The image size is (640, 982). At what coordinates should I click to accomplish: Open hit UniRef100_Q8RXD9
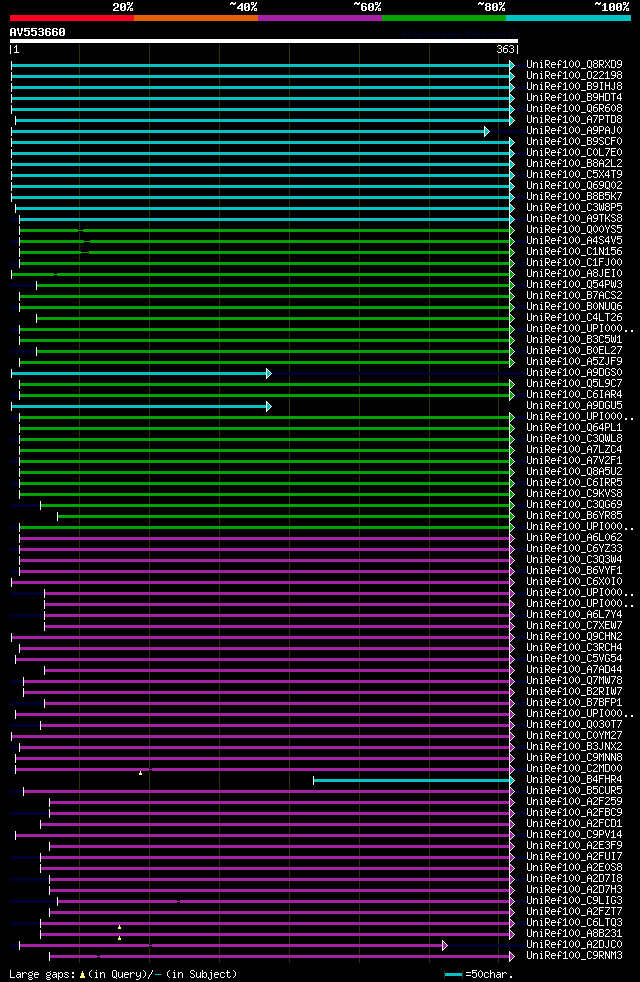click(x=574, y=65)
